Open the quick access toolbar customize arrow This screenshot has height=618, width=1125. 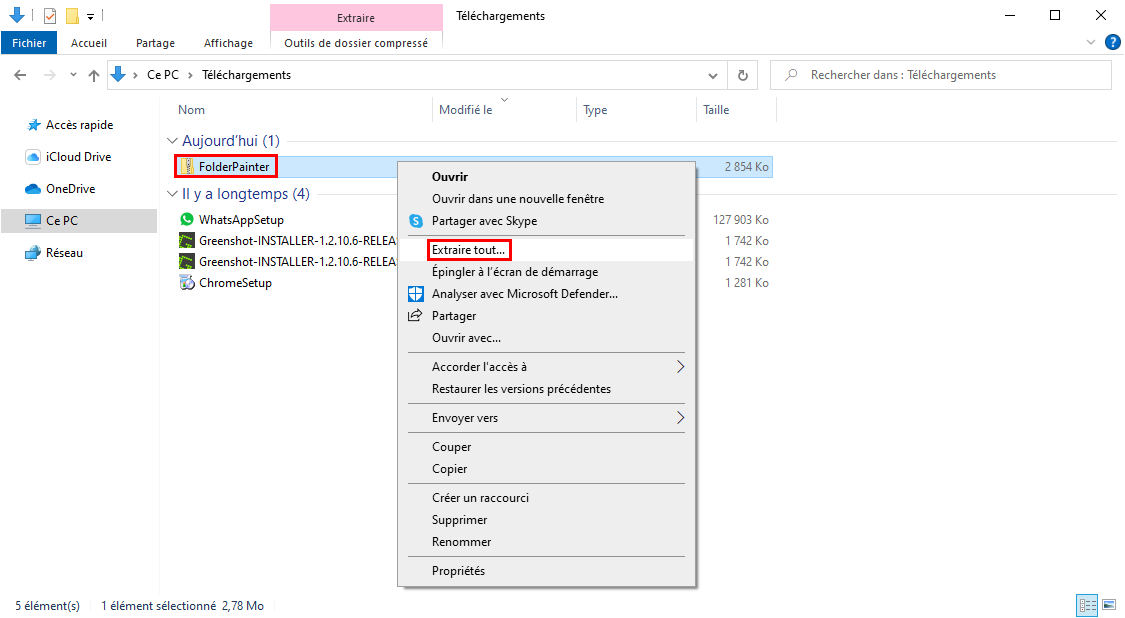tap(90, 16)
